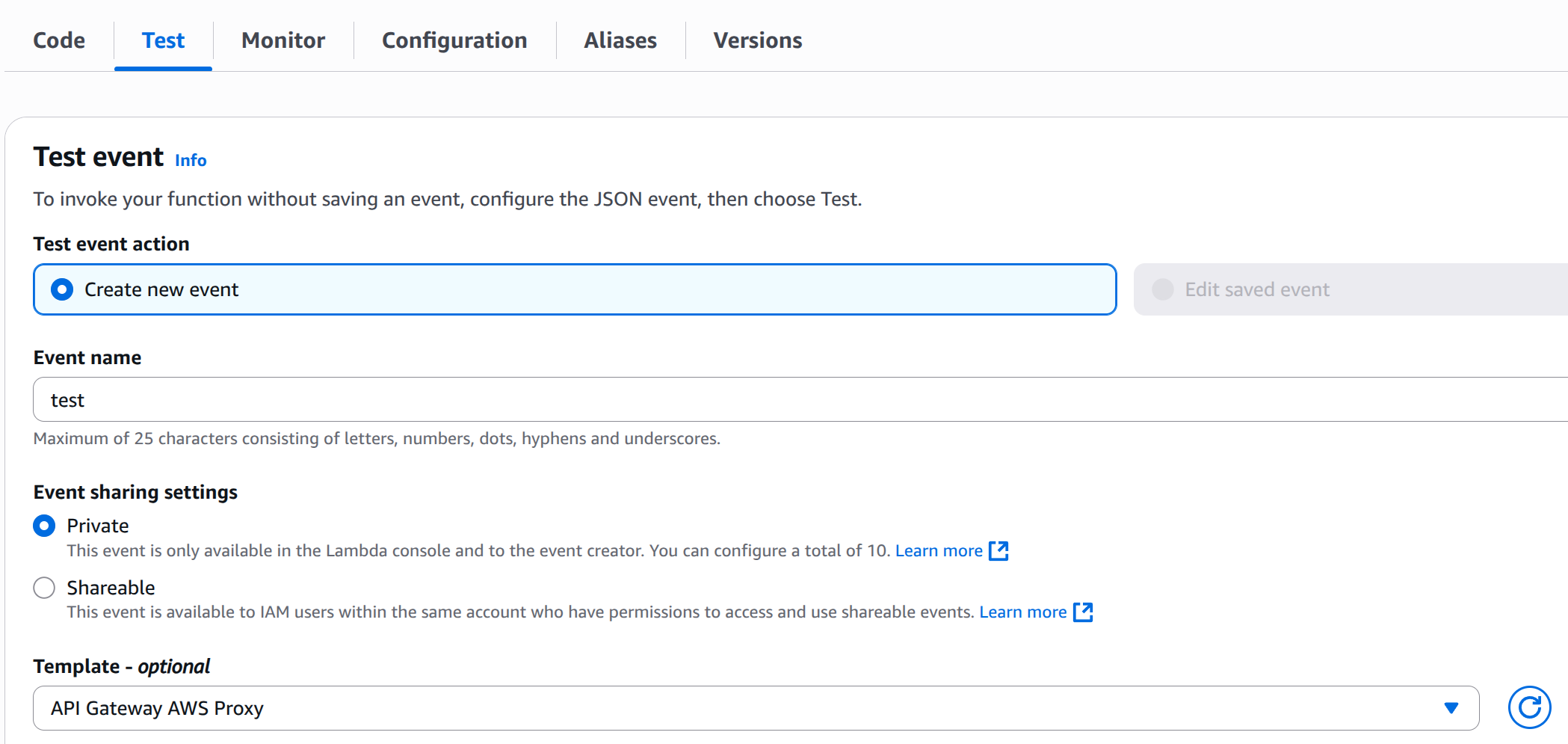Image resolution: width=1568 pixels, height=744 pixels.
Task: Switch to the Monitor tab
Action: (283, 40)
